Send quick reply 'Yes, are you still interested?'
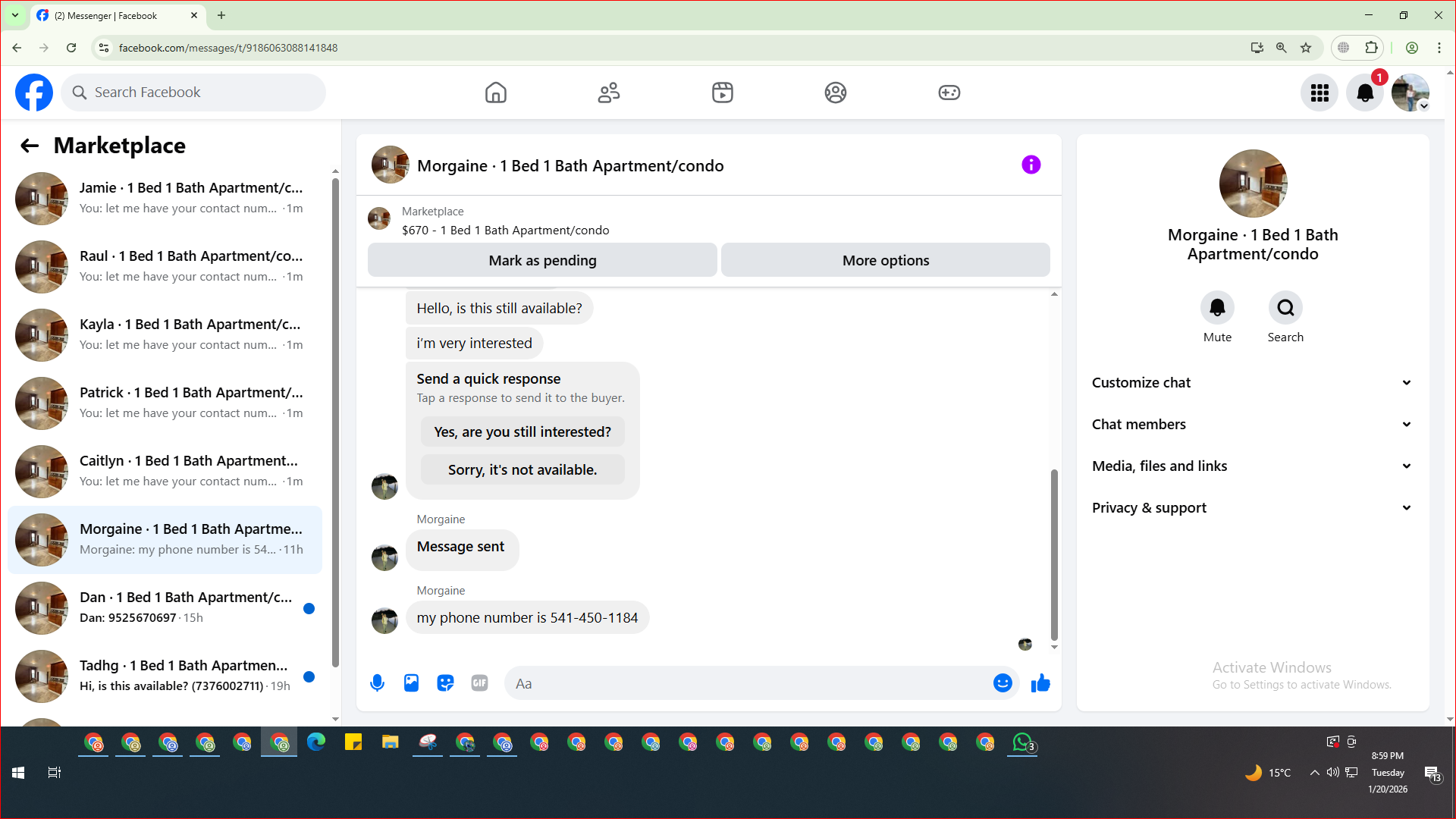This screenshot has width=1456, height=819. (x=522, y=432)
